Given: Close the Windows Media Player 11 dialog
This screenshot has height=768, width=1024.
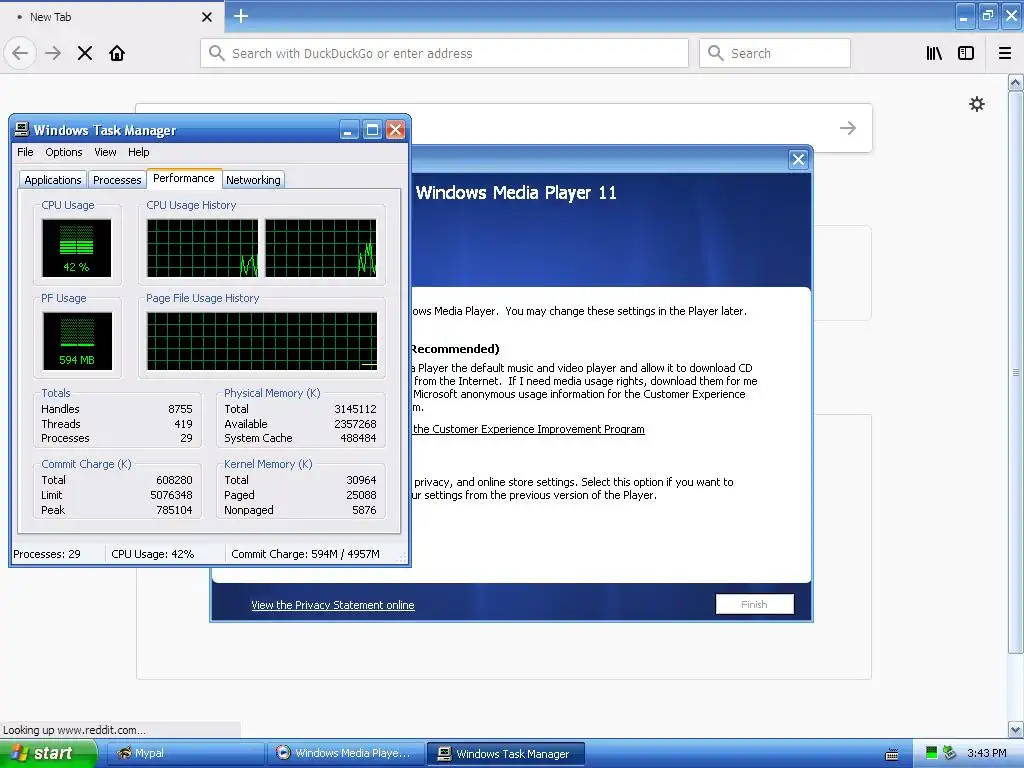Looking at the screenshot, I should (x=798, y=159).
